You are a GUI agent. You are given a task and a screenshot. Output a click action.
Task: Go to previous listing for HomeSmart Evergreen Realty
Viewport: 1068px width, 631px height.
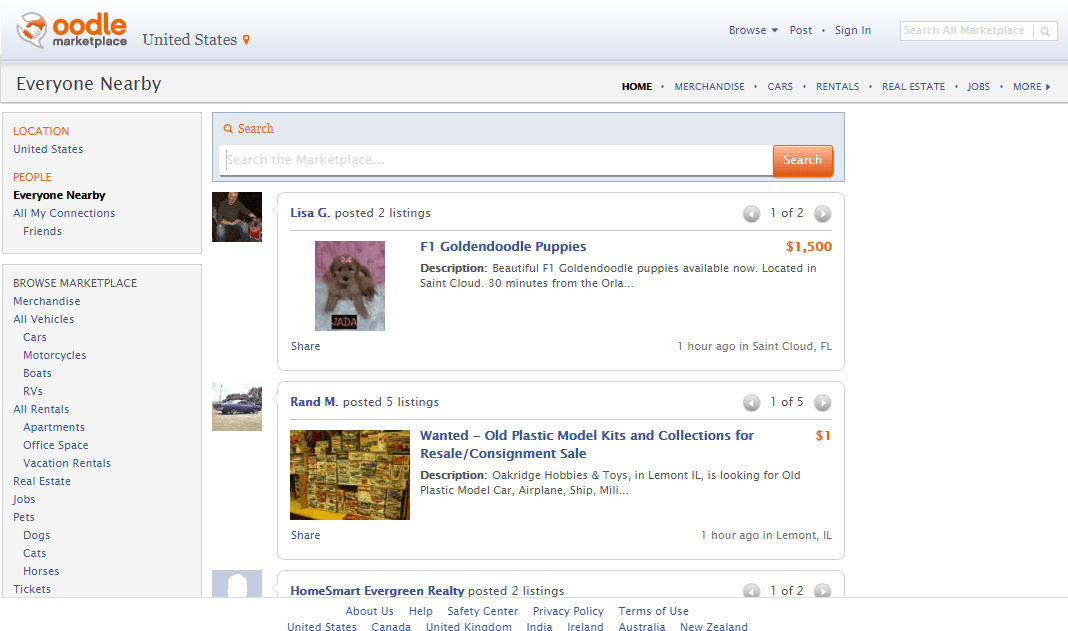(x=751, y=591)
